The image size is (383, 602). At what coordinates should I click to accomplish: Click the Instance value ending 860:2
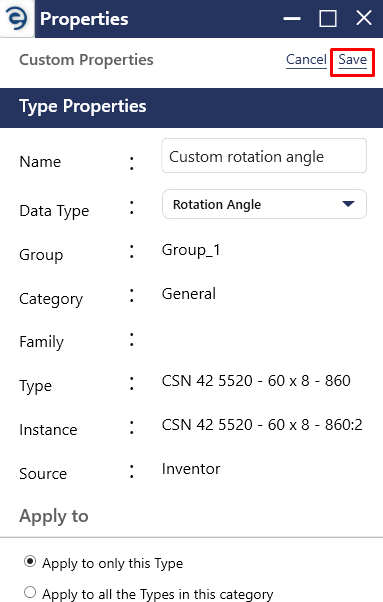(x=262, y=425)
